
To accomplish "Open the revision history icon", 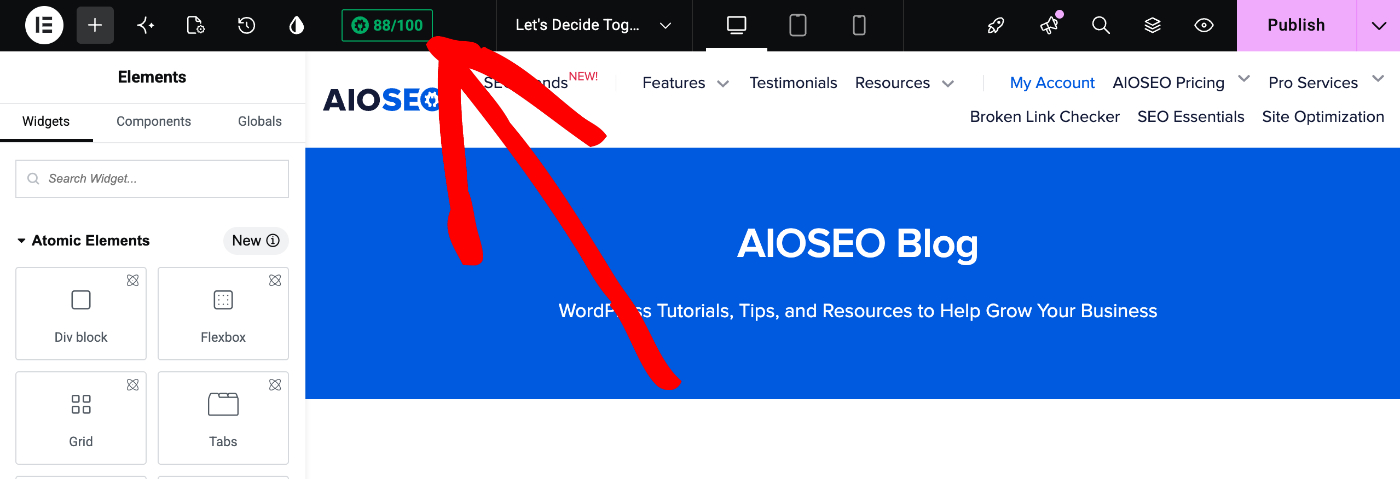I will point(246,25).
